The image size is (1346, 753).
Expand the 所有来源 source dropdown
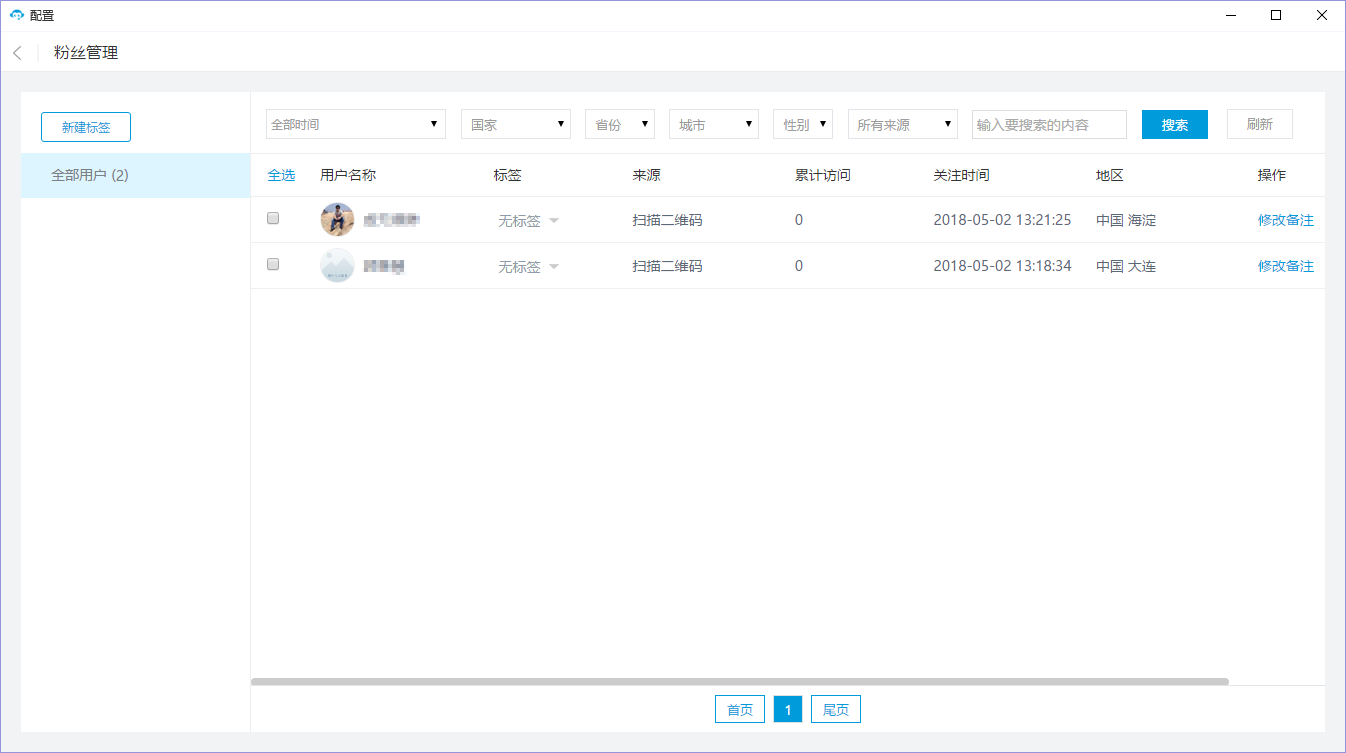902,124
